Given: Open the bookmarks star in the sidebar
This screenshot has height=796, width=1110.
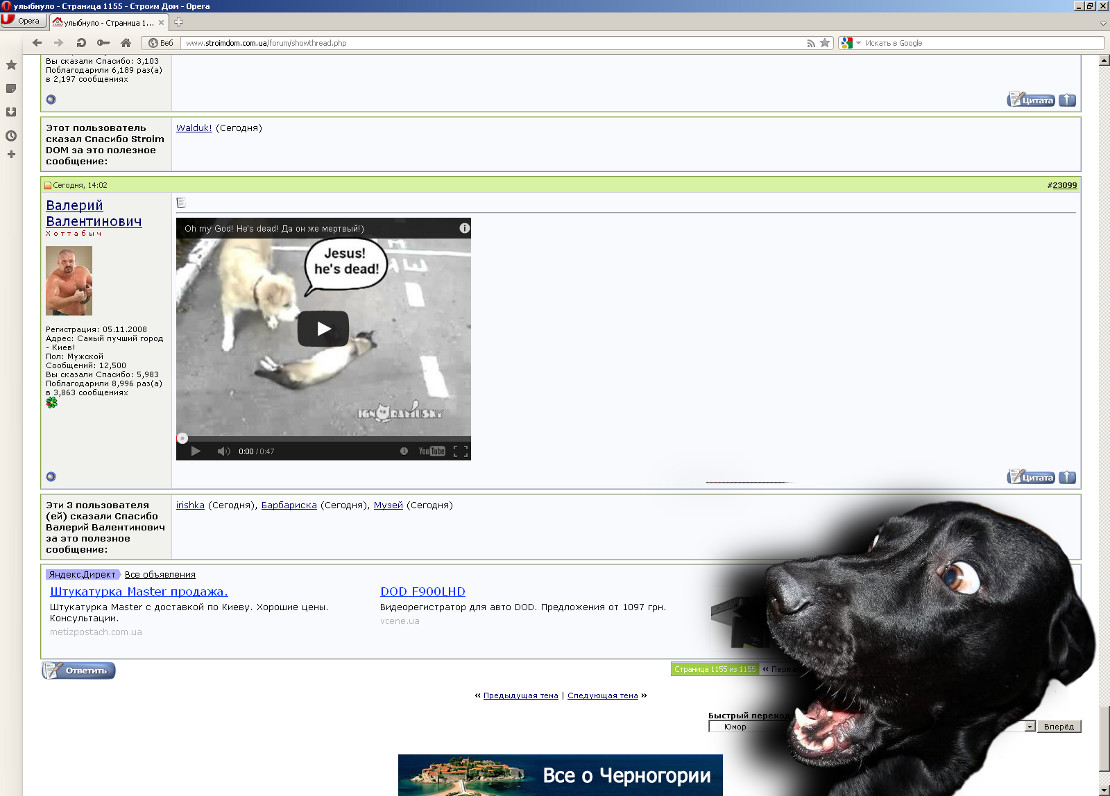Looking at the screenshot, I should [x=11, y=65].
